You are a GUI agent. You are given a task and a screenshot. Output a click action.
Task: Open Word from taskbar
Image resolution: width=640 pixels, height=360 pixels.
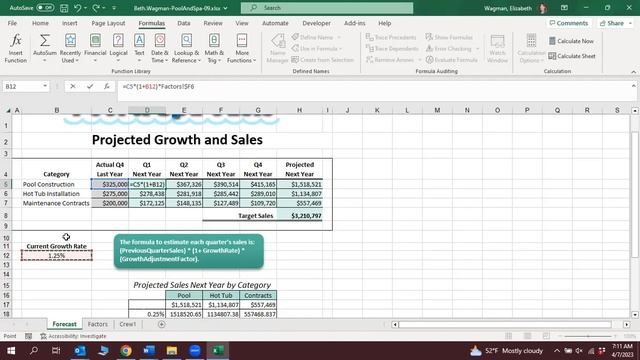(149, 351)
